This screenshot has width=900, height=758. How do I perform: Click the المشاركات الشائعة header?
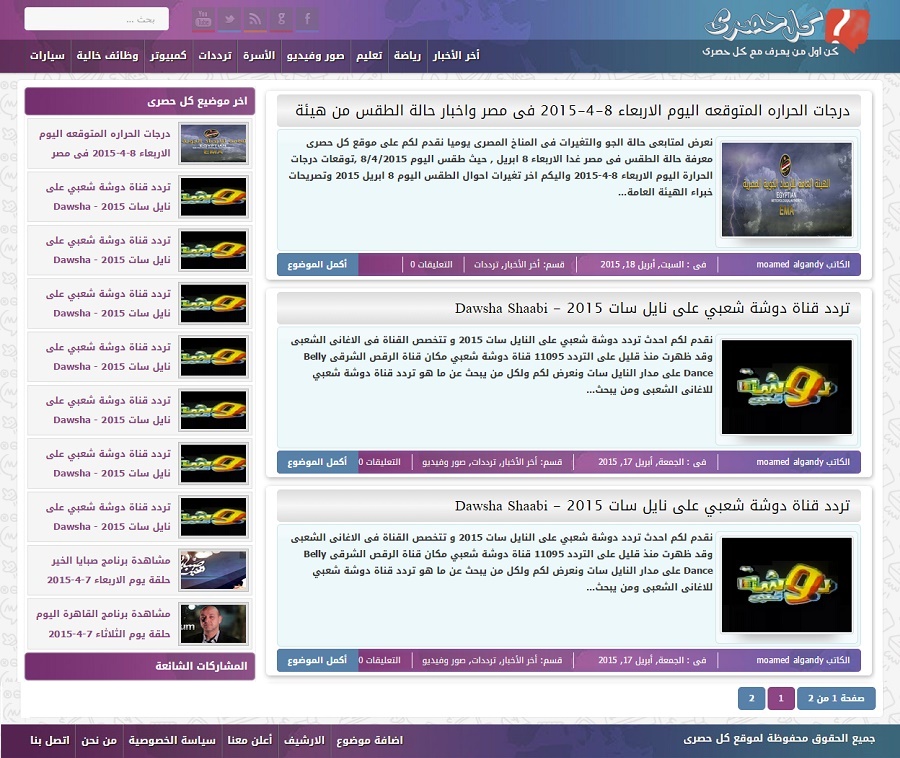click(x=139, y=666)
